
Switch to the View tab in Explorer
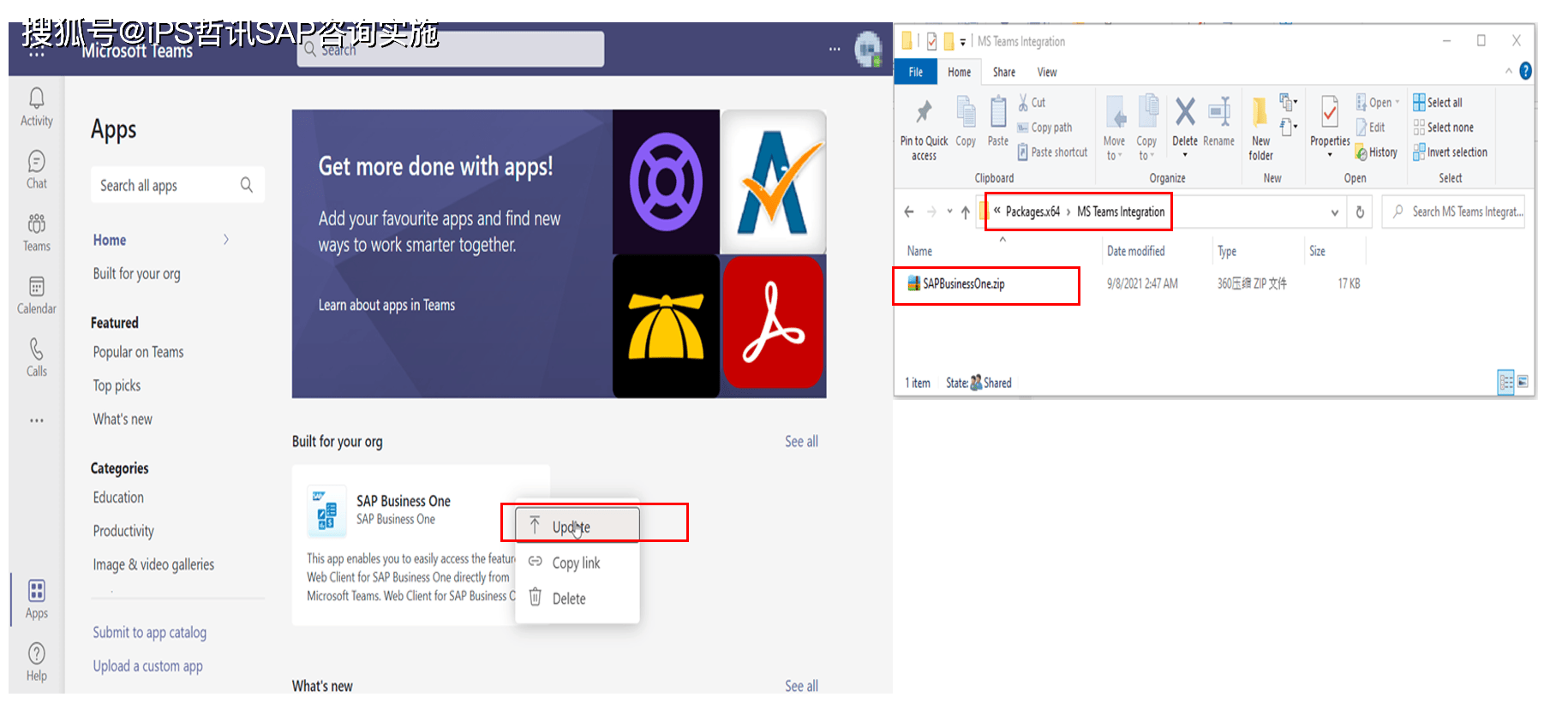point(1047,72)
